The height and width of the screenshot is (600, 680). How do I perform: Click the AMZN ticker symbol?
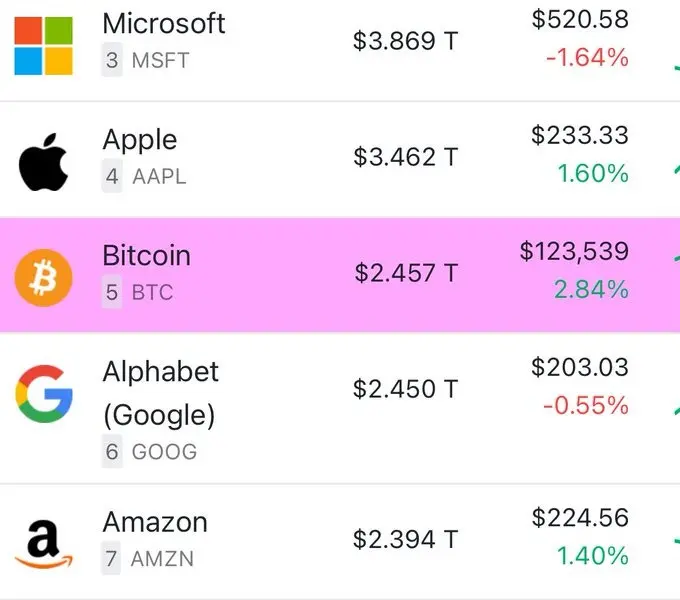tap(162, 558)
